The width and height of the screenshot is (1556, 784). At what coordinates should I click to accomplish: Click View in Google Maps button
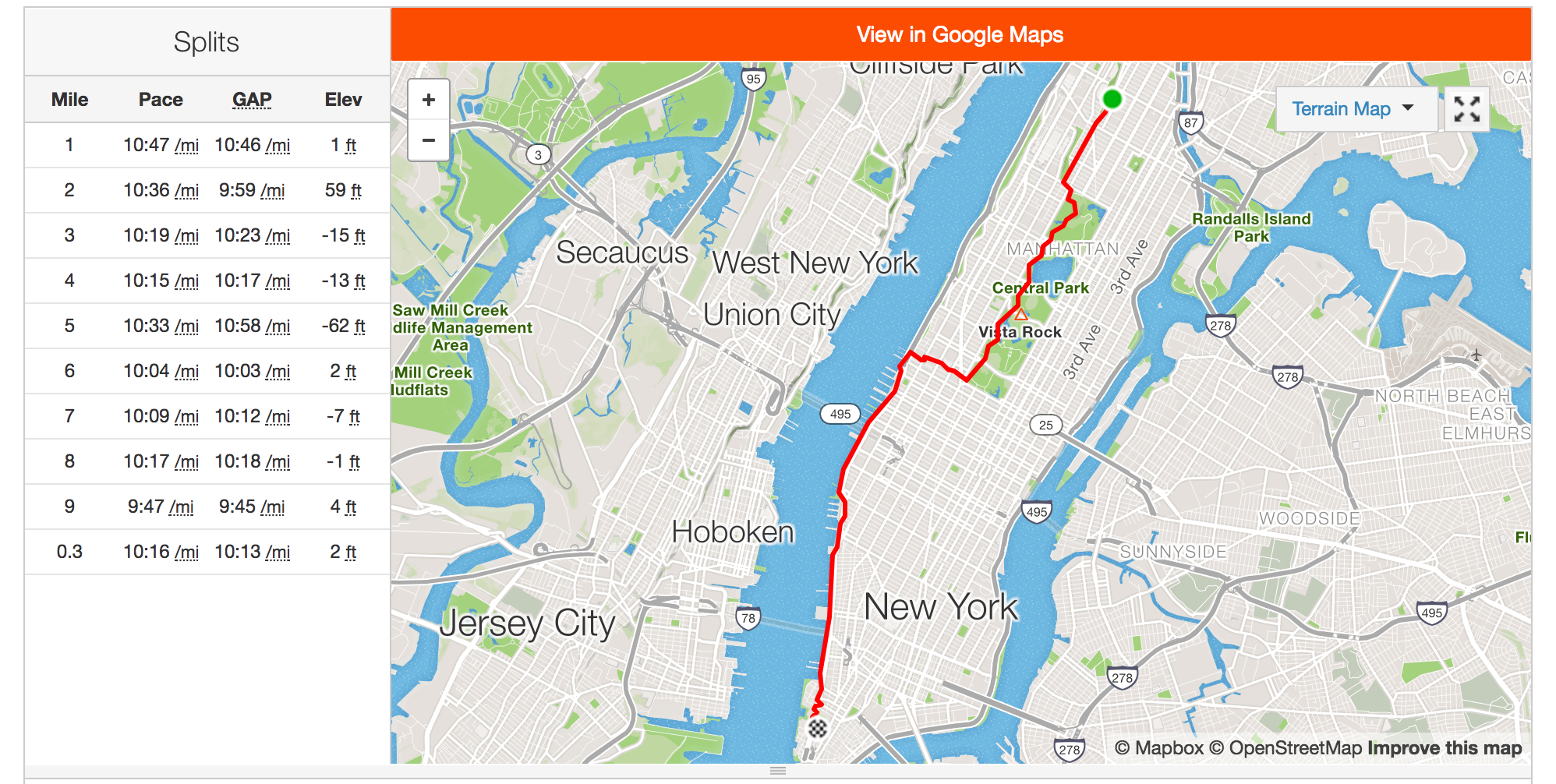click(960, 35)
